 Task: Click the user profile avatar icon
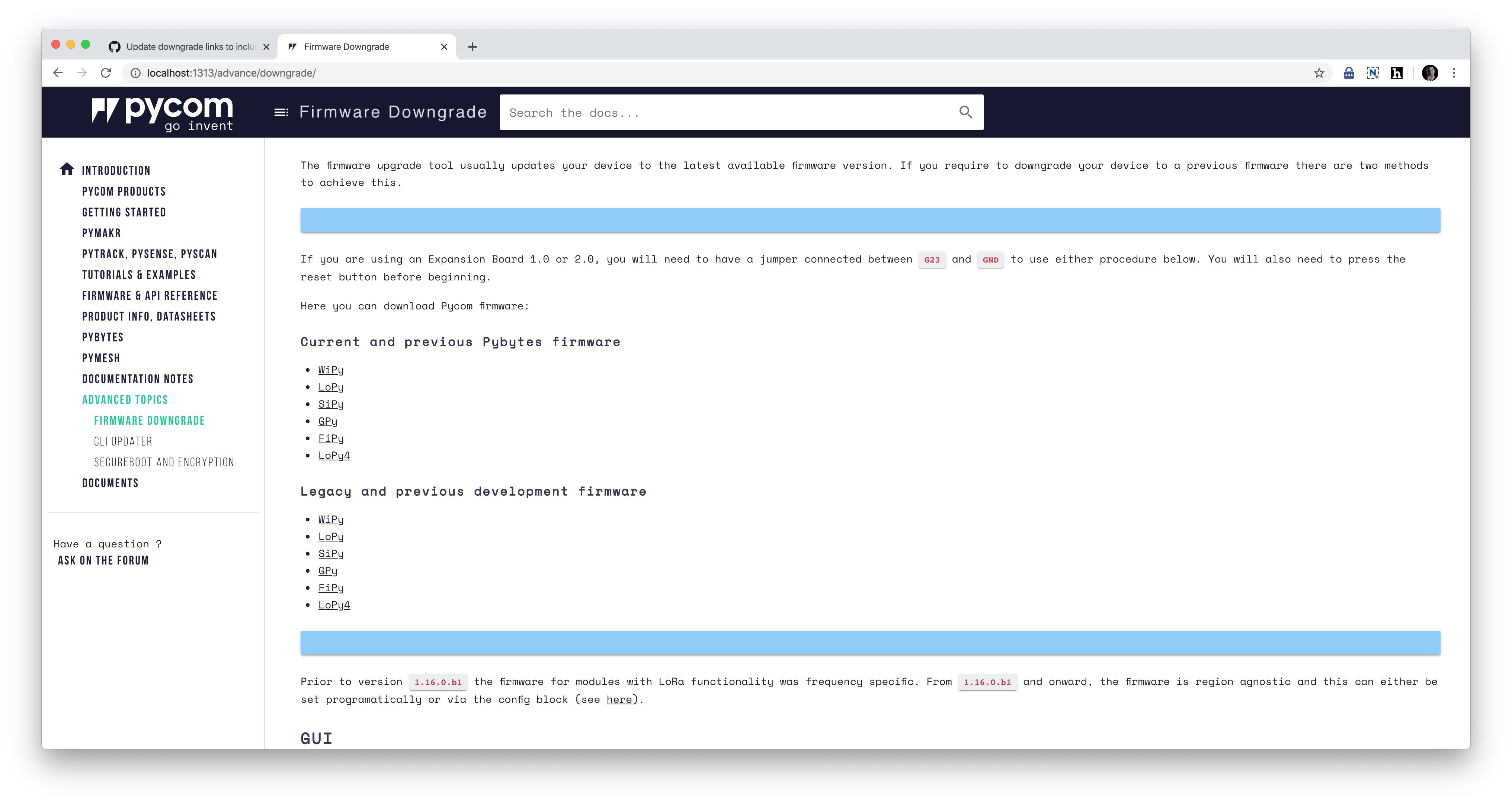[1430, 73]
